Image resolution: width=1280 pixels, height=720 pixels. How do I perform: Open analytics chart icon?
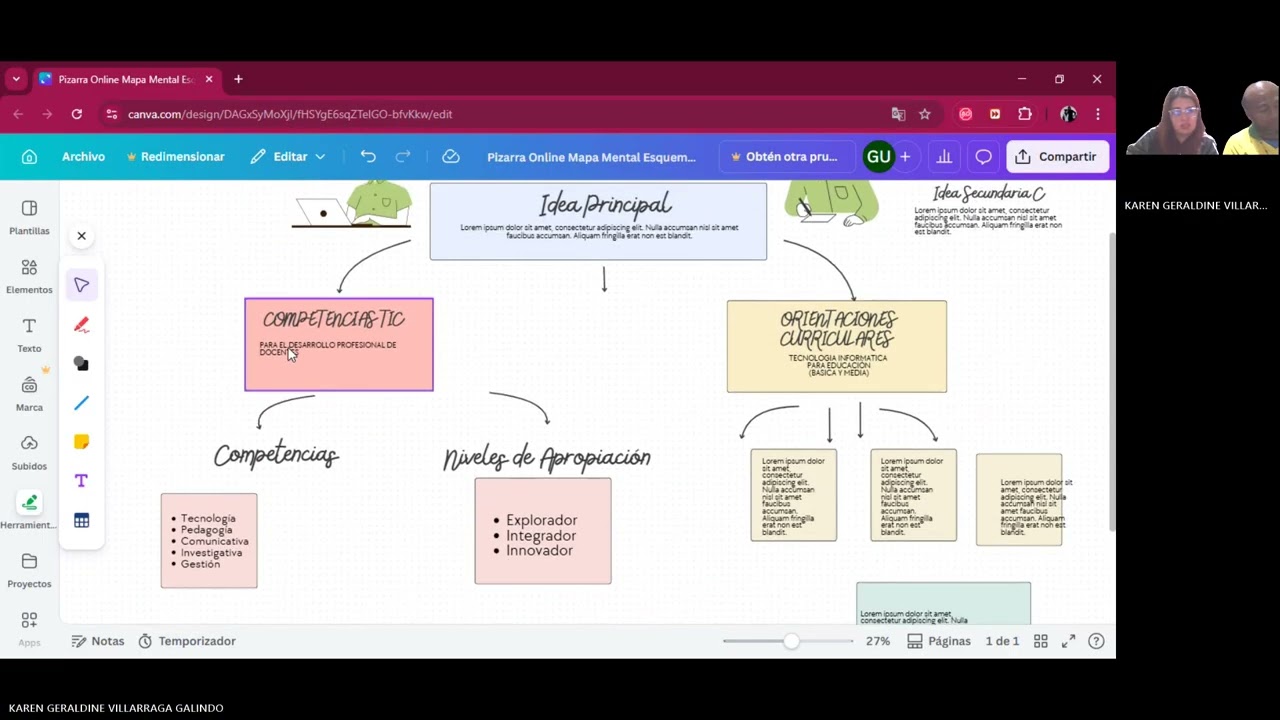[943, 157]
